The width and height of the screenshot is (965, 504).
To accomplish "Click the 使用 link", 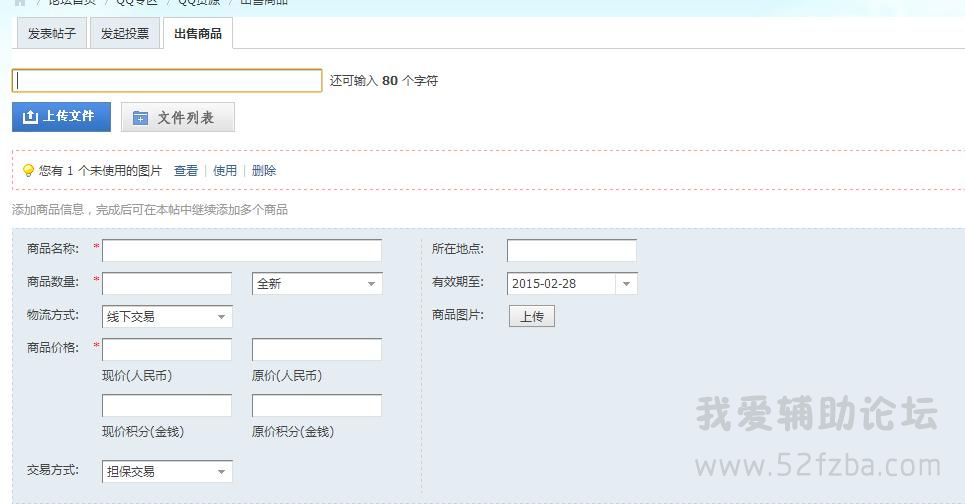I will pyautogui.click(x=225, y=170).
